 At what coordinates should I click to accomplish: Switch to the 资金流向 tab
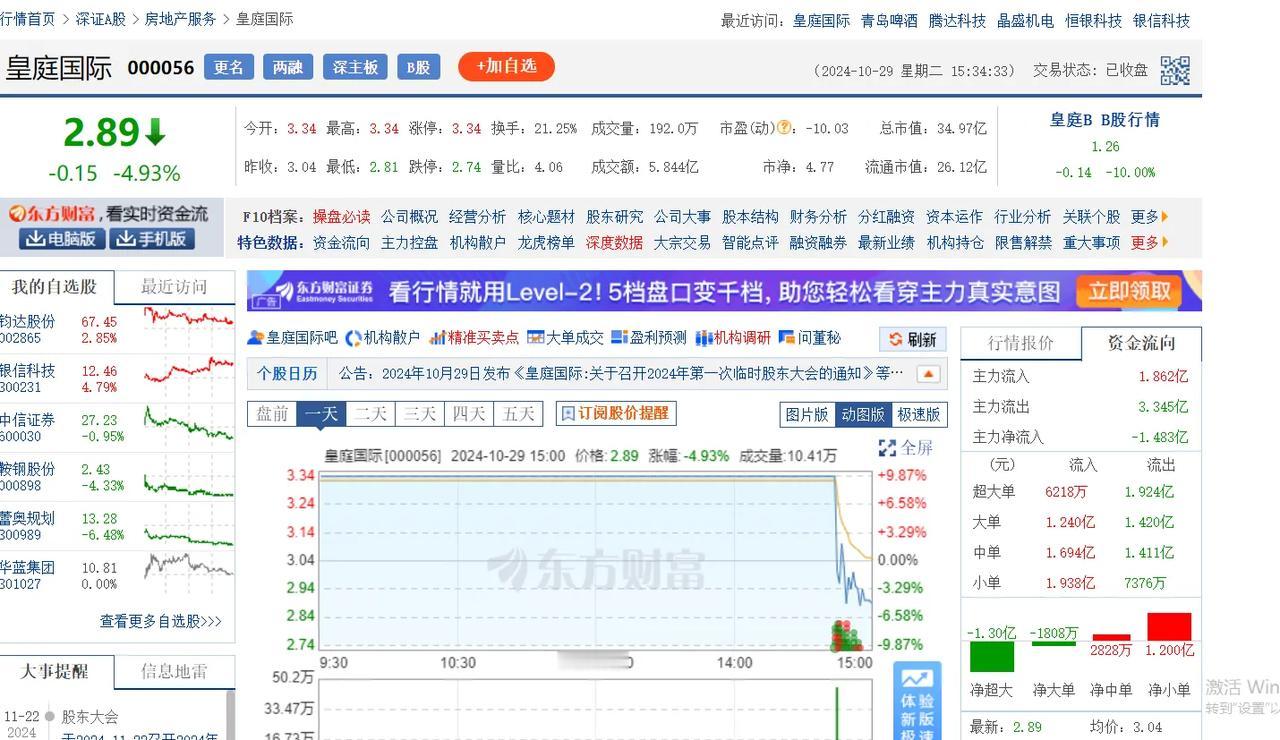(1141, 343)
